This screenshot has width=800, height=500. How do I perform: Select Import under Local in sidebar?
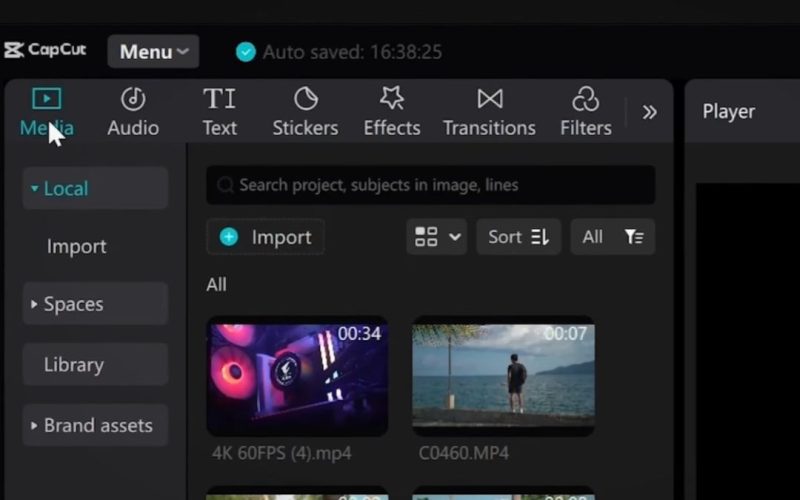pos(76,246)
